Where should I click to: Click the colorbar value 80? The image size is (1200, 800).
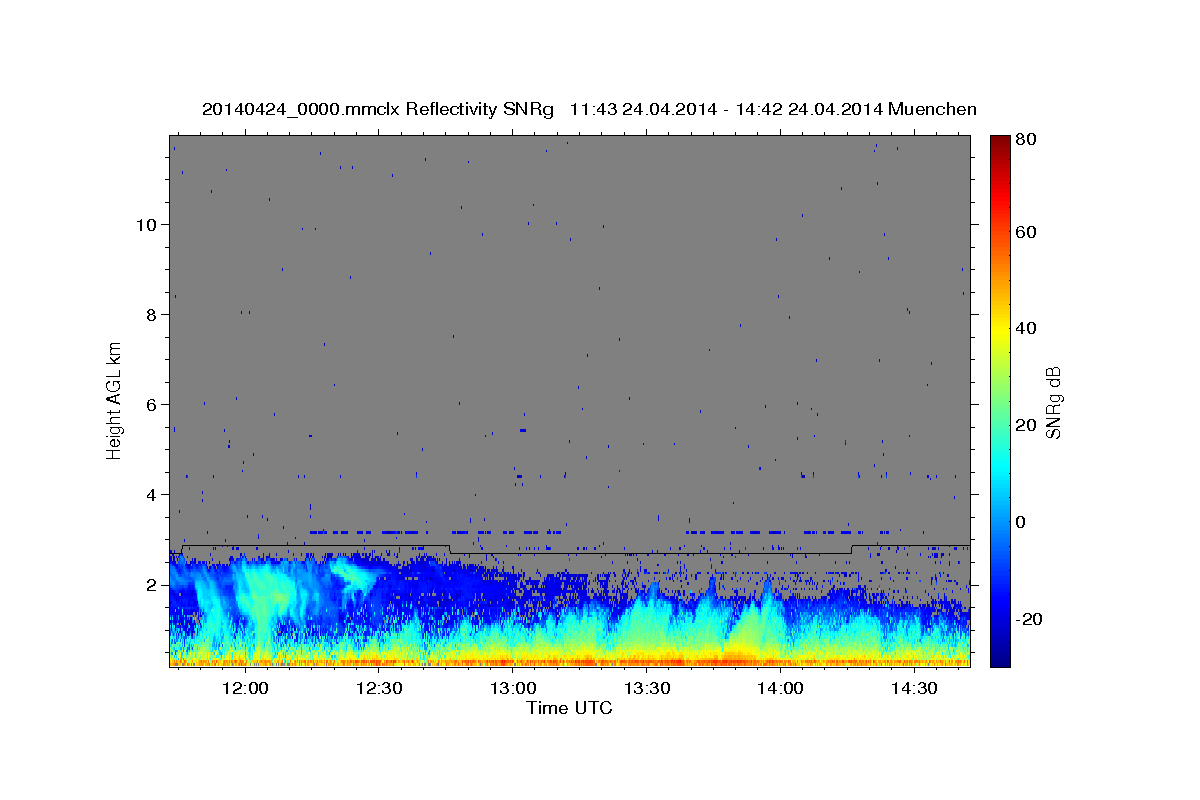pos(1025,139)
